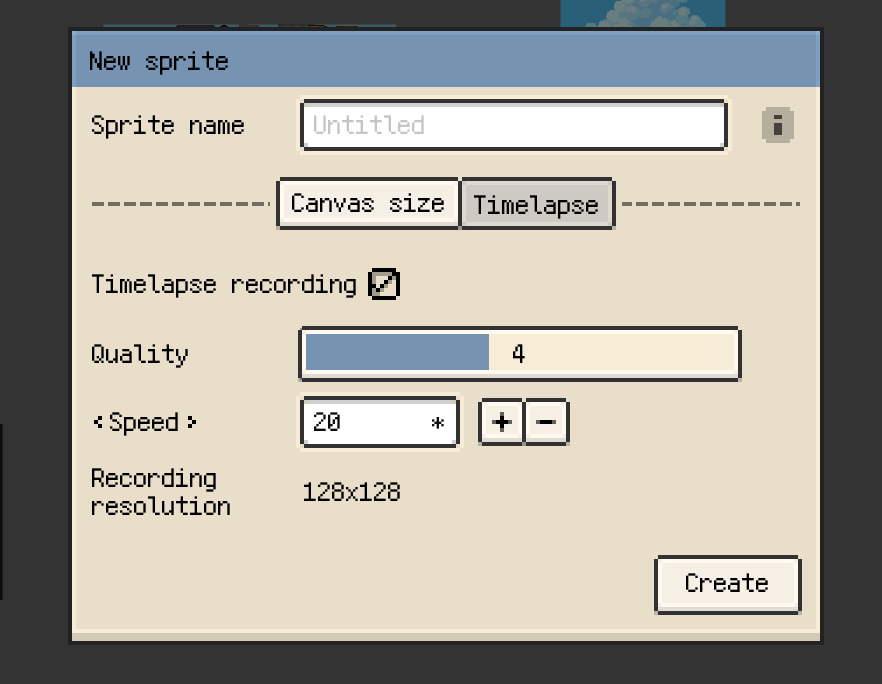
Task: Switch to the Canvas size tab
Action: pyautogui.click(x=367, y=204)
